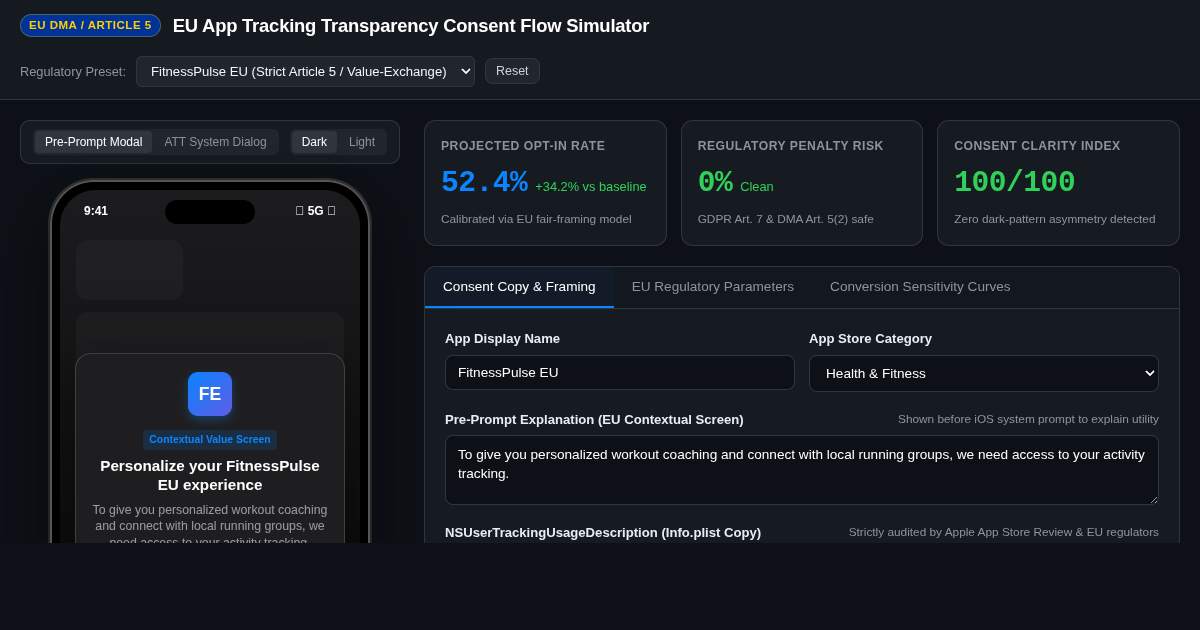The width and height of the screenshot is (1200, 630).
Task: Click the 'Personalize your FitnessPulse EU experience' heading
Action: tap(210, 475)
